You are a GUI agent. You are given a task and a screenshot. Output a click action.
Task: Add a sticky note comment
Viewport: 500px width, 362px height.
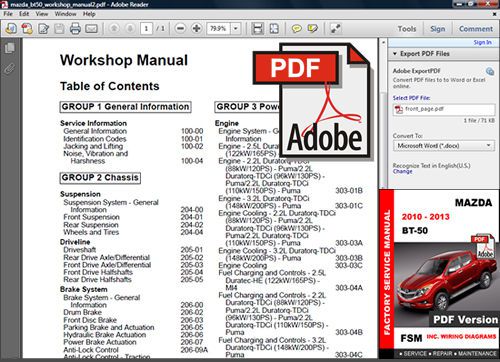(x=296, y=29)
